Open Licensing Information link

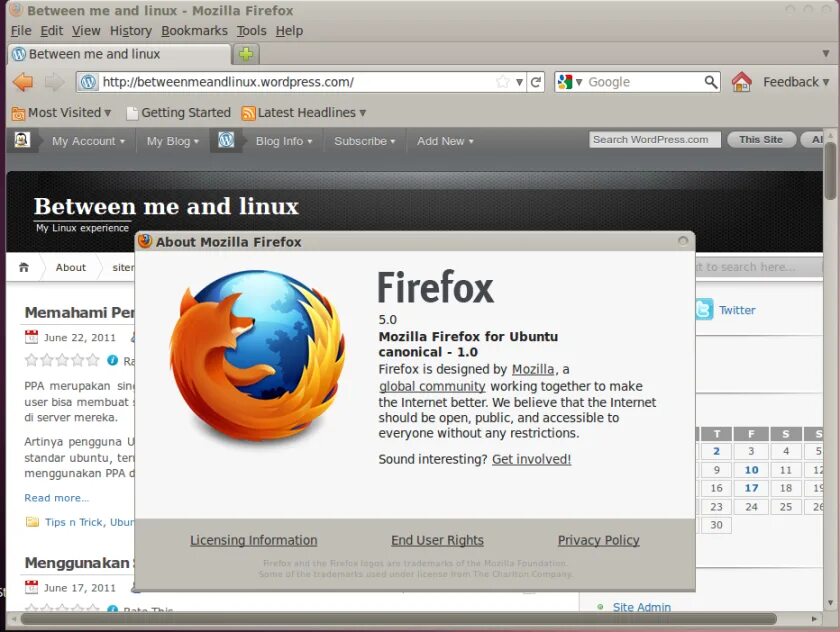coord(253,540)
